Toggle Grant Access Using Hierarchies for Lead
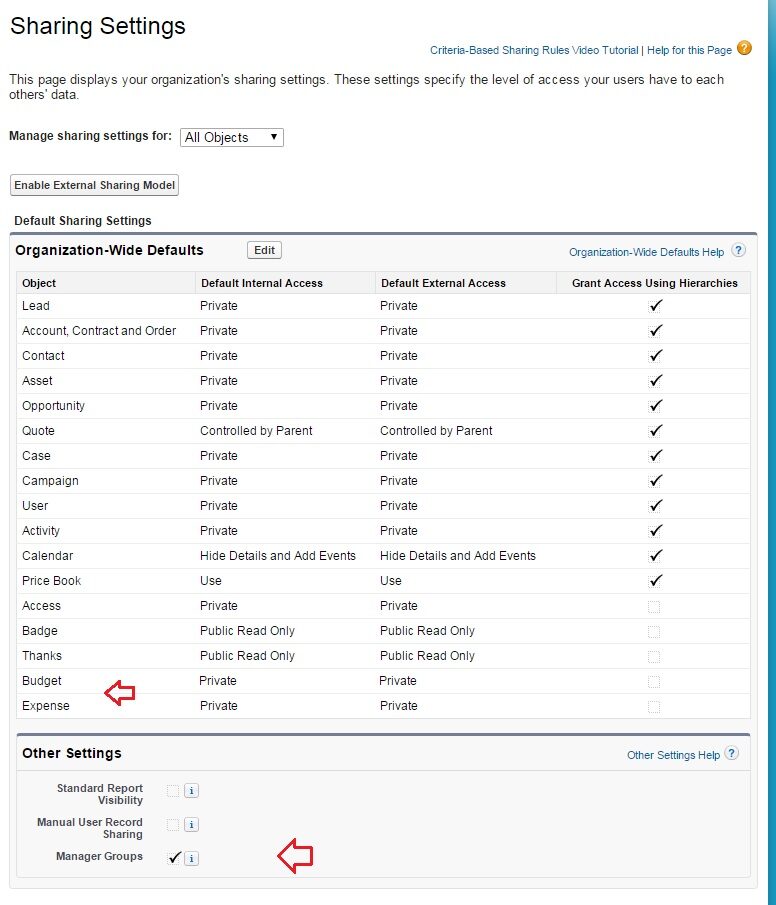The image size is (776, 905). pyautogui.click(x=655, y=306)
